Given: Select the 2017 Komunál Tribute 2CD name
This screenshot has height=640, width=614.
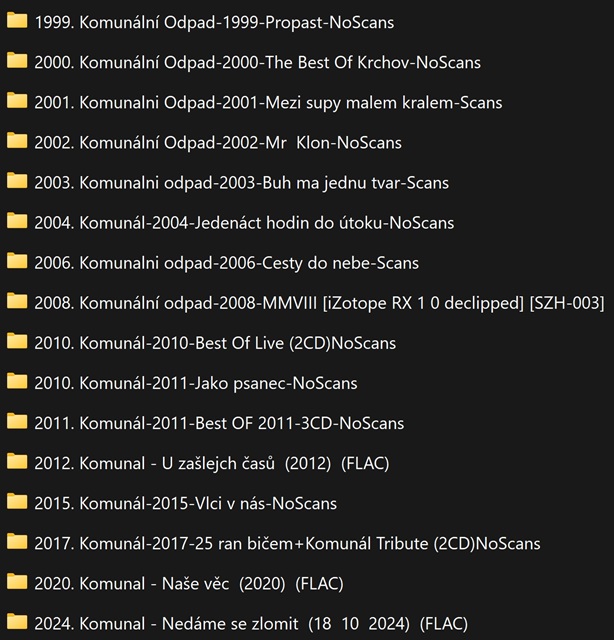Looking at the screenshot, I should coord(287,544).
